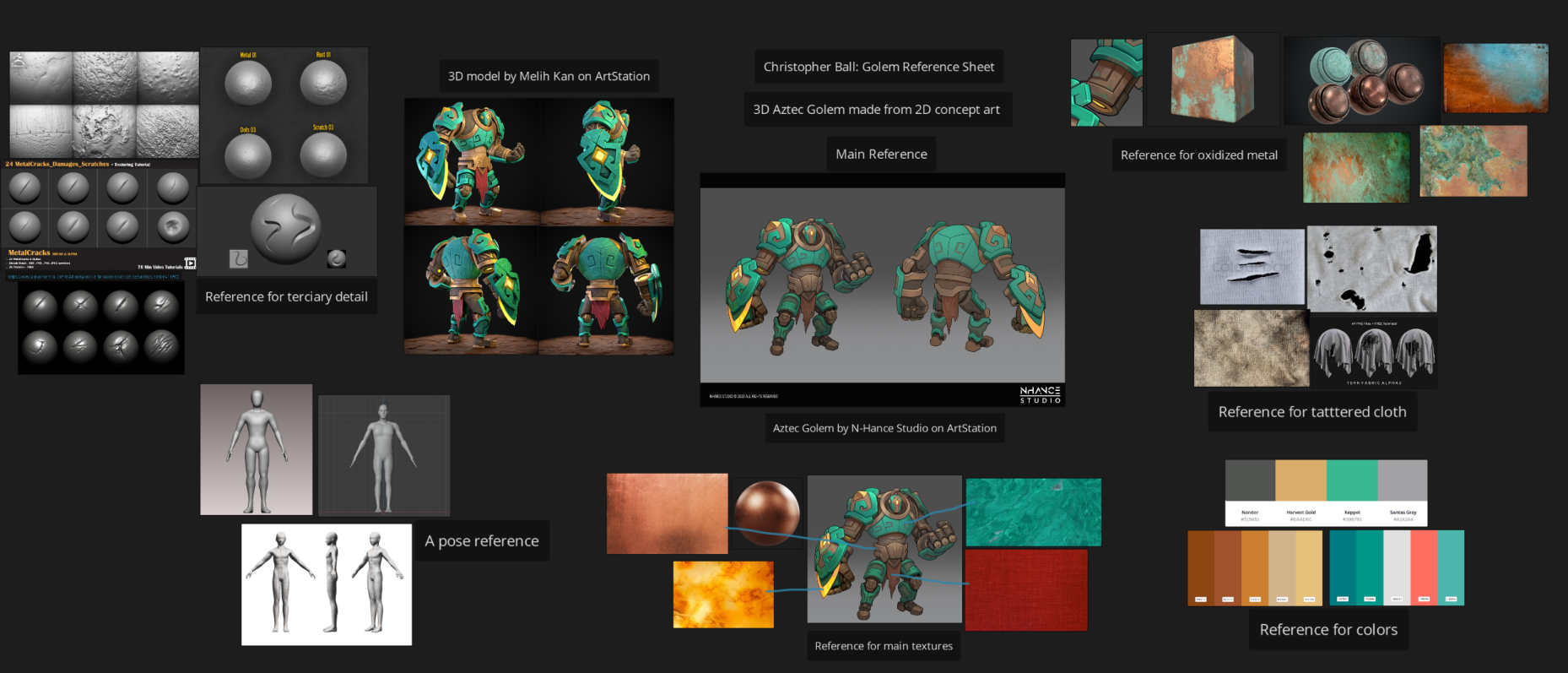Click the 'Reference for colors' label
Screen dimensions: 1568x673
pos(1328,630)
